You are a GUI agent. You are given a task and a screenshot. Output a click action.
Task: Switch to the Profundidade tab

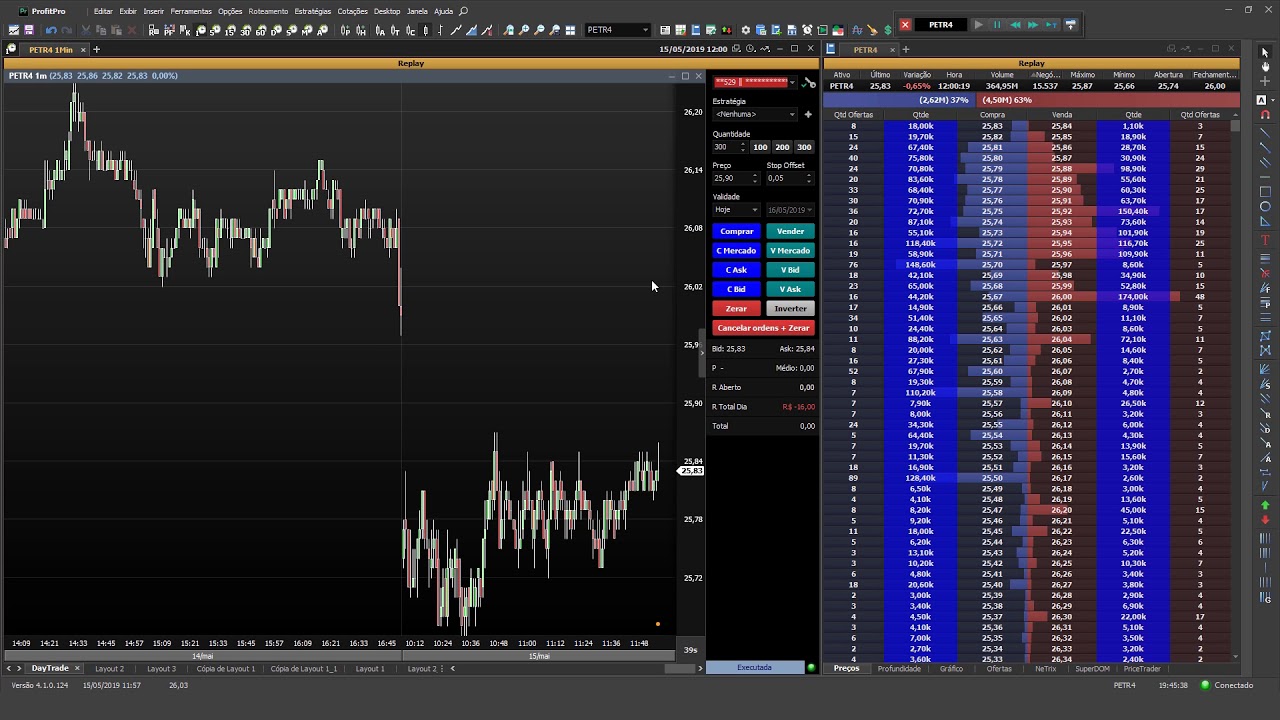click(x=899, y=669)
